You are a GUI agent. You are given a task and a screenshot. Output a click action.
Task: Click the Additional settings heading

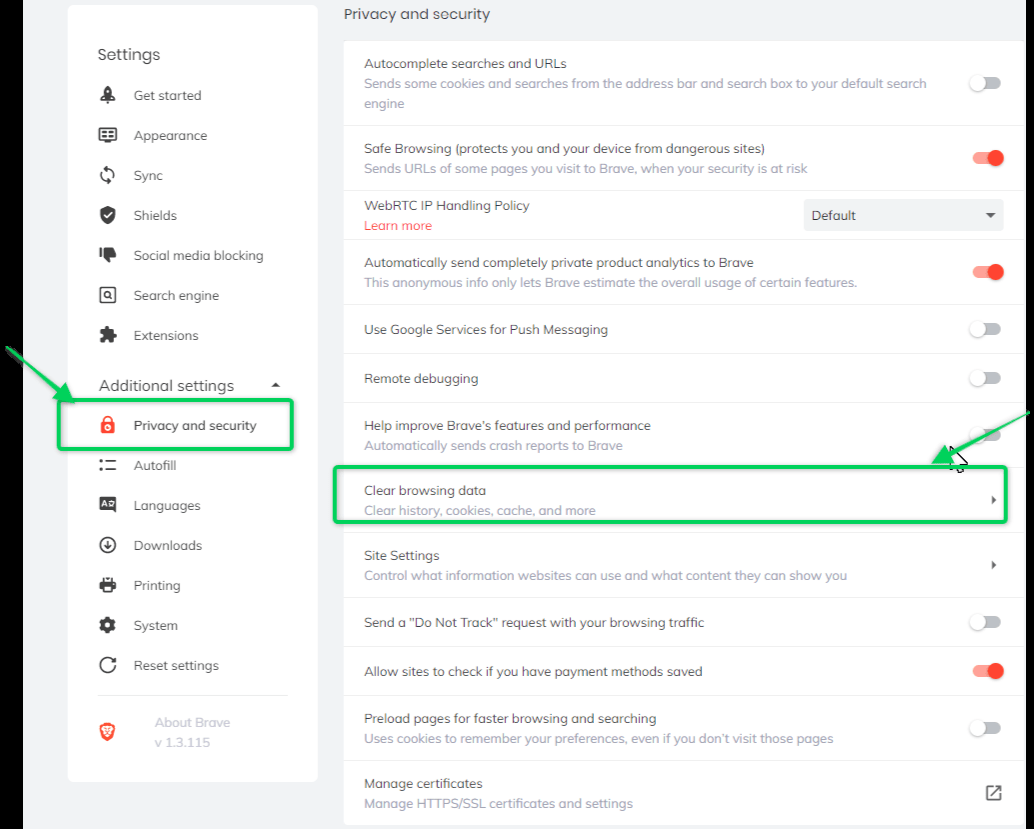pos(166,385)
